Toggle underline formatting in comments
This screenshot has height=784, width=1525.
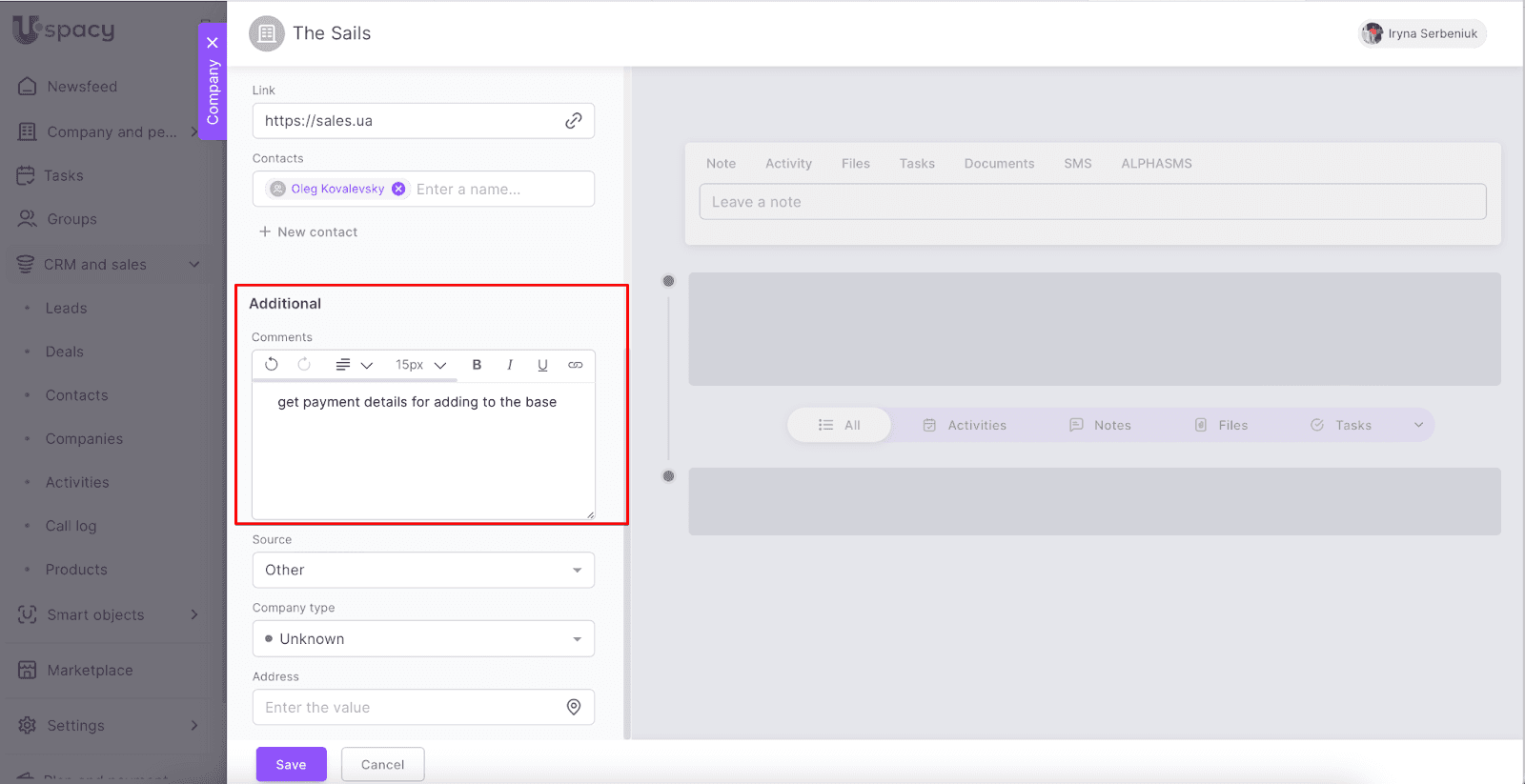click(542, 365)
